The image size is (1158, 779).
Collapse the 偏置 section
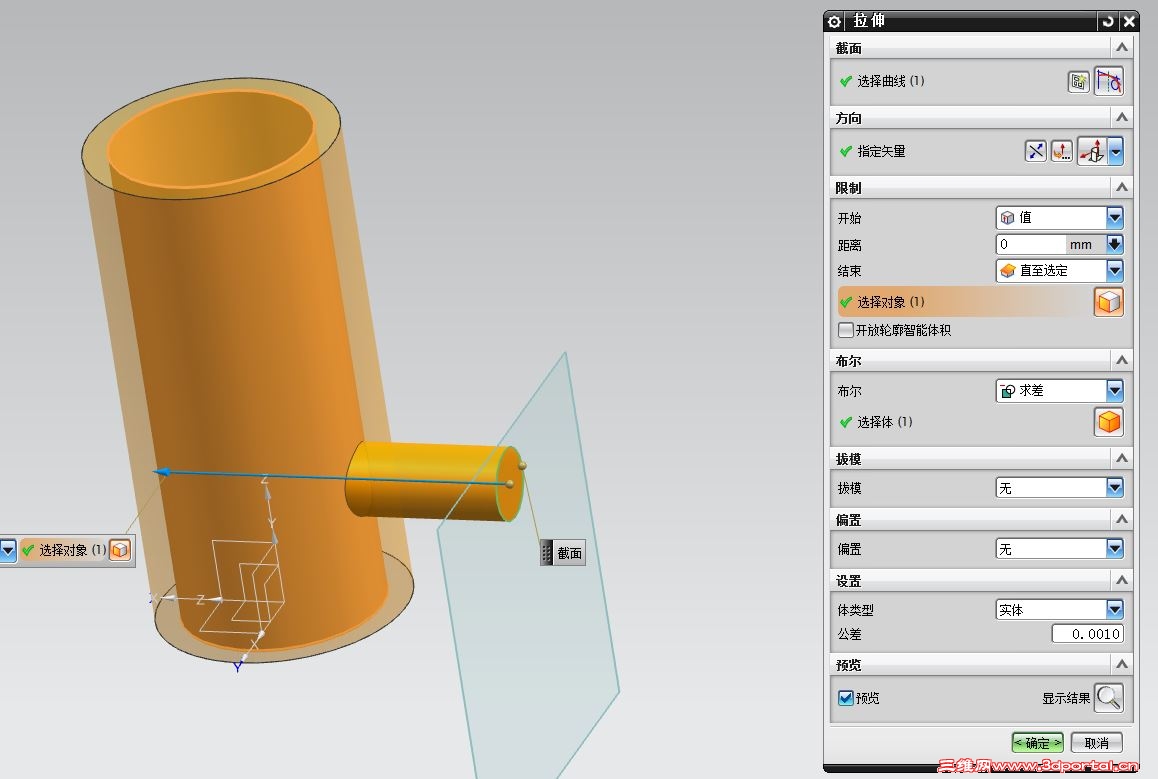(1122, 519)
